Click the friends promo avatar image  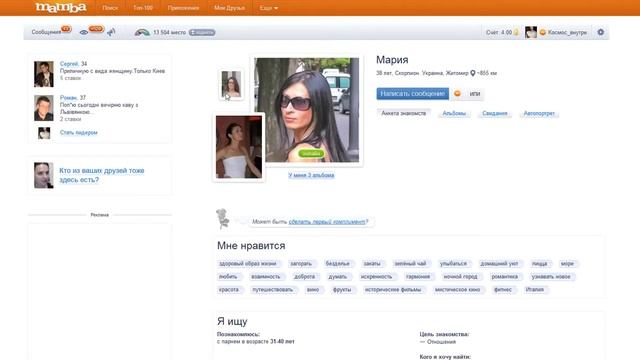44,175
